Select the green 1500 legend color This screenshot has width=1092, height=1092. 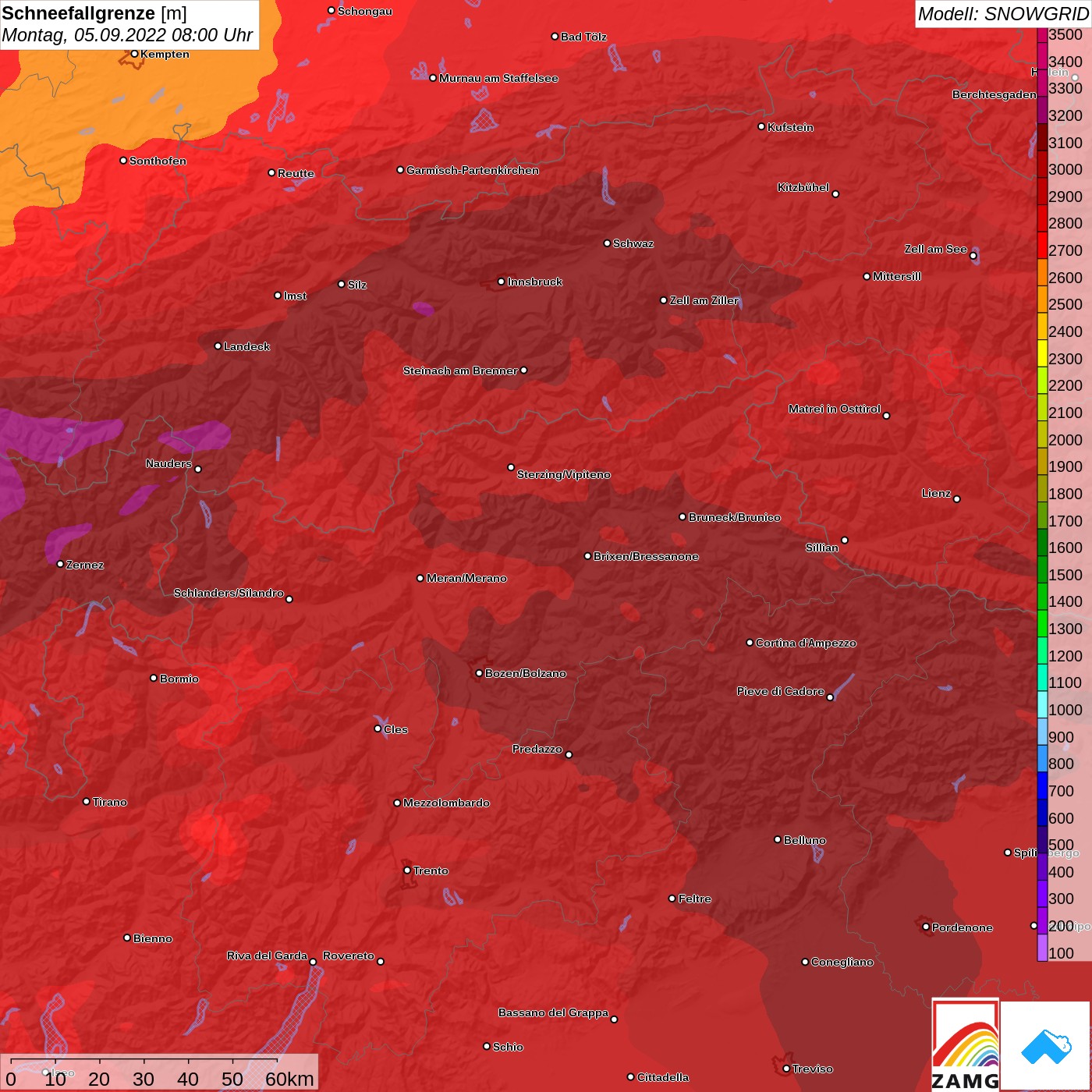[x=1042, y=570]
